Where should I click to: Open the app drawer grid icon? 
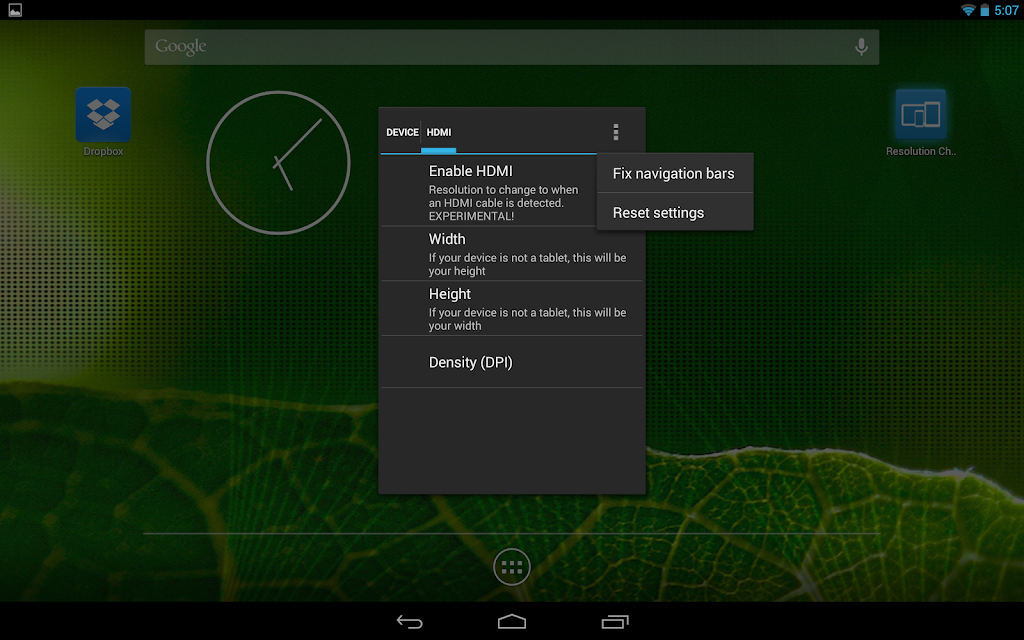pos(511,567)
